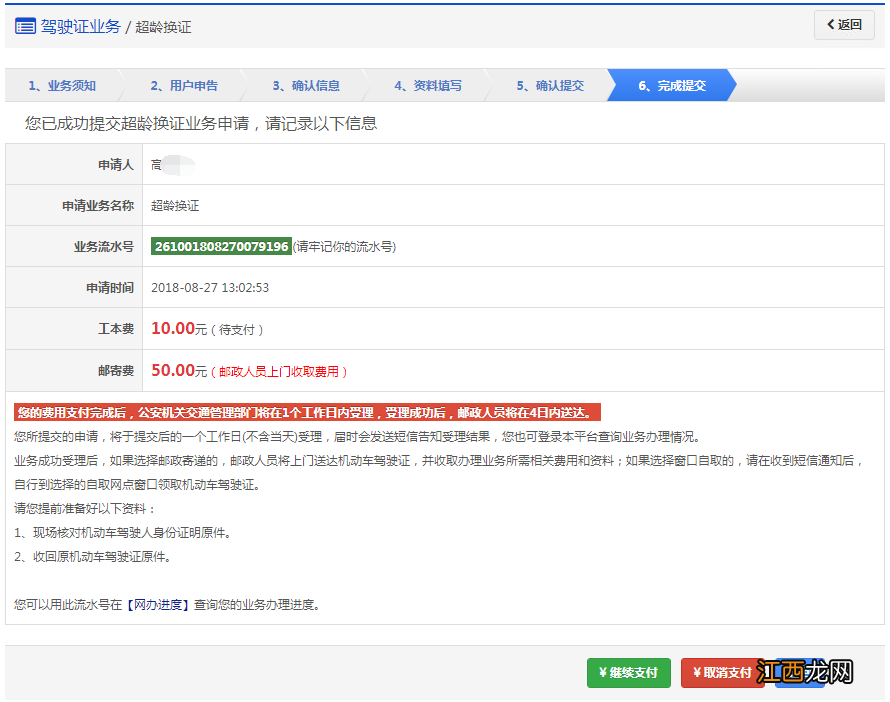The width and height of the screenshot is (890, 702).
Task: Select step tab 1、业务须知
Action: pyautogui.click(x=60, y=85)
